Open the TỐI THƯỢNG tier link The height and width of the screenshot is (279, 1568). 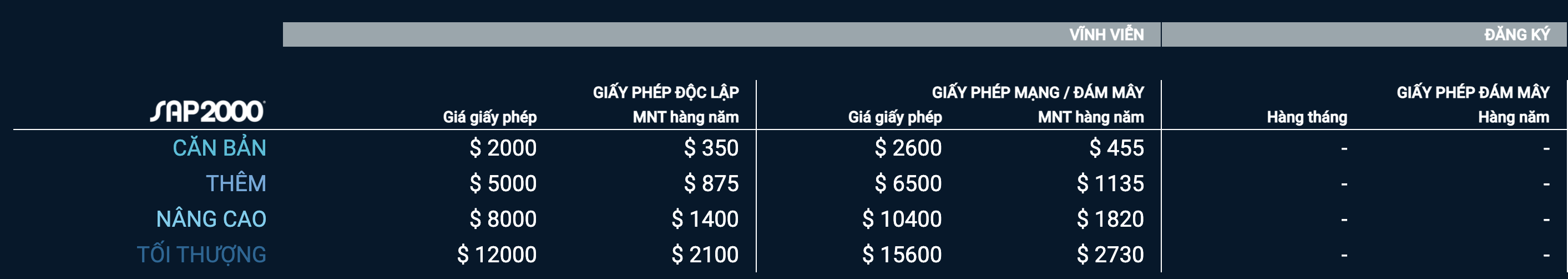(201, 255)
